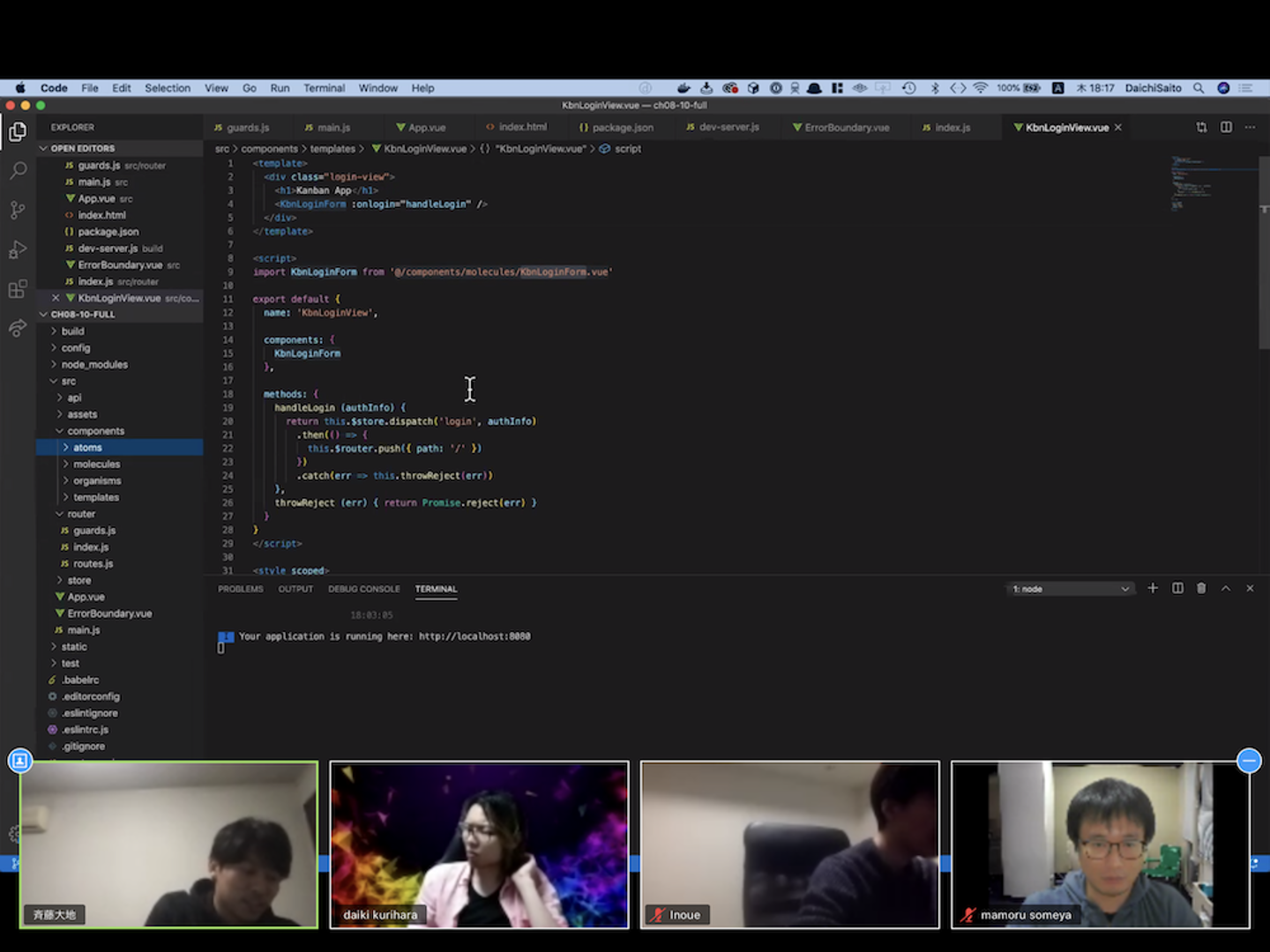Open the Terminal menu in menu bar

coord(325,88)
